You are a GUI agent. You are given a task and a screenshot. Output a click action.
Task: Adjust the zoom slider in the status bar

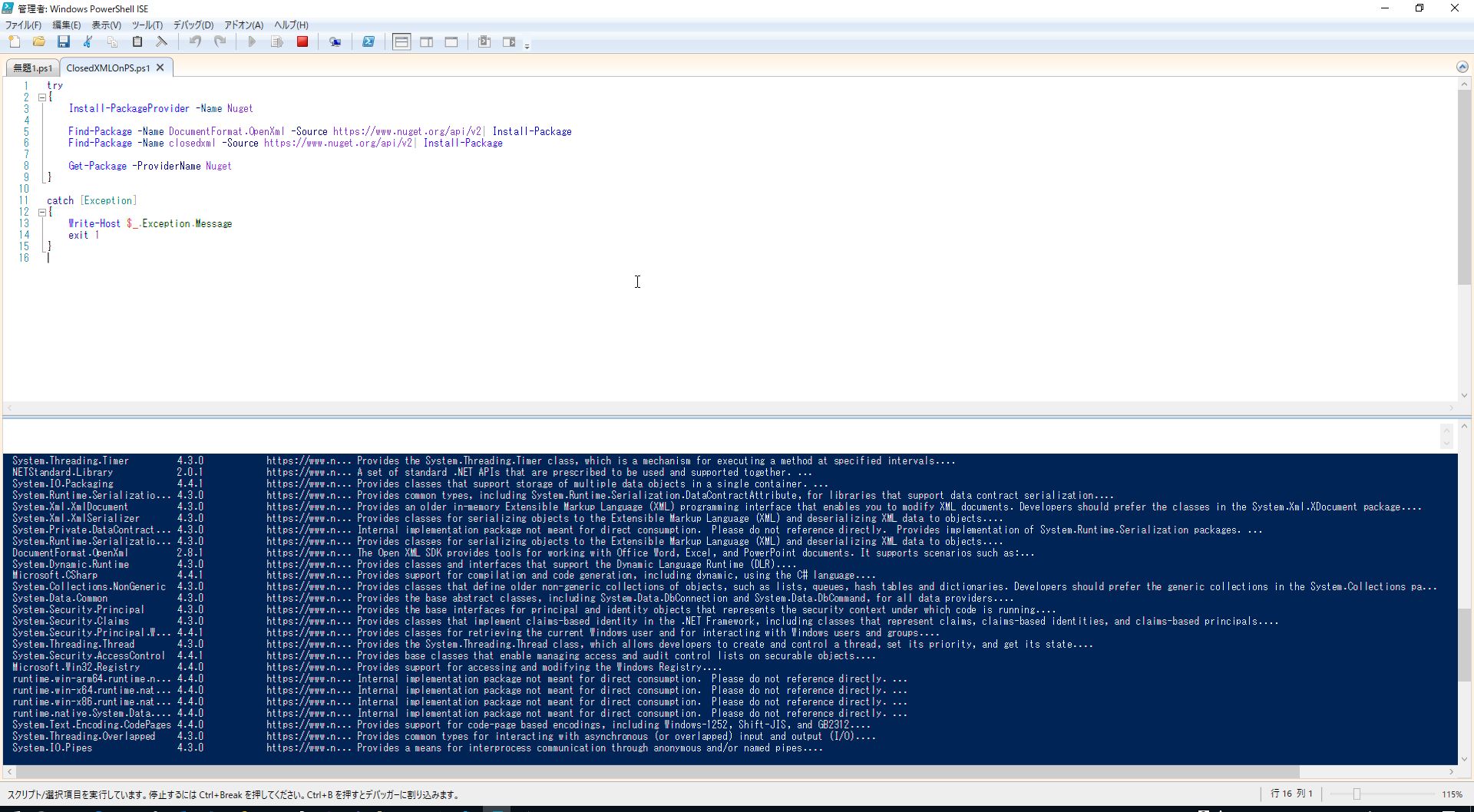(1359, 794)
